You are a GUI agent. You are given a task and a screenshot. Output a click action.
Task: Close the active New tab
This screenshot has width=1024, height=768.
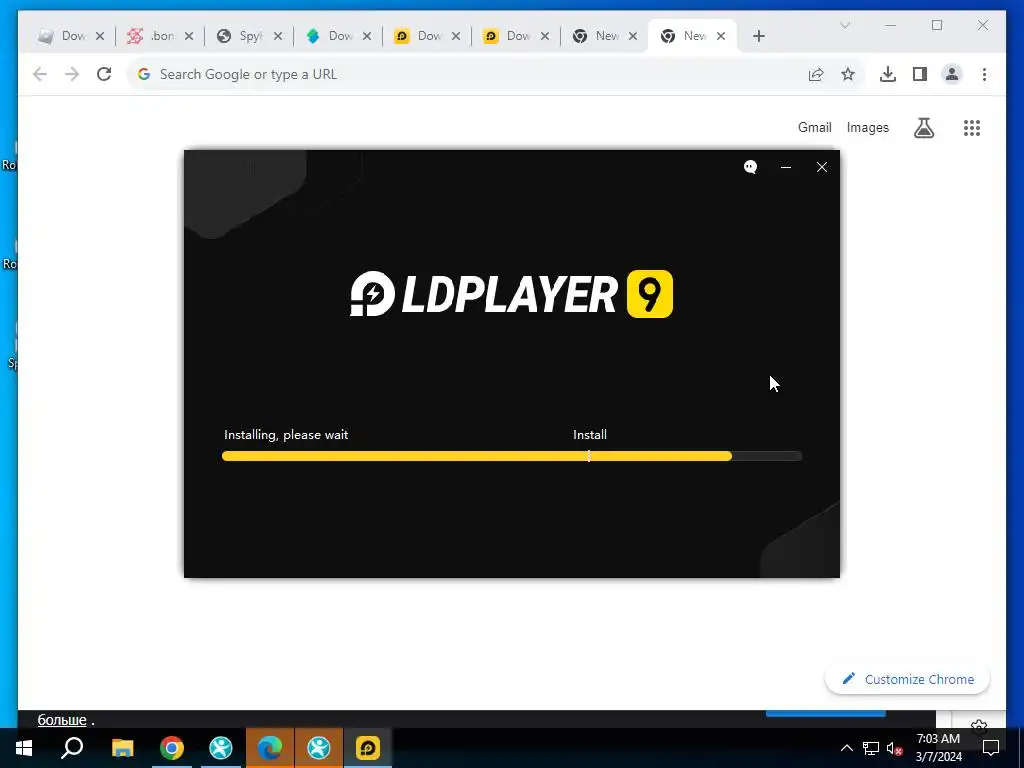pyautogui.click(x=721, y=36)
